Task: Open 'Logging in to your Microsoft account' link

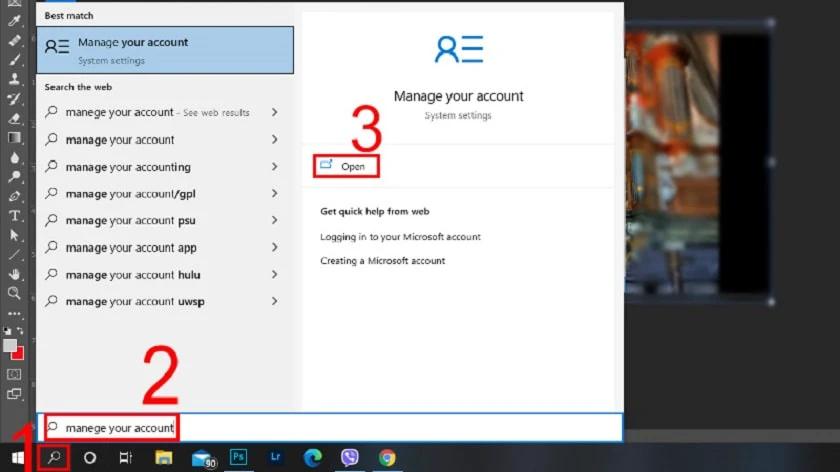Action: 400,237
